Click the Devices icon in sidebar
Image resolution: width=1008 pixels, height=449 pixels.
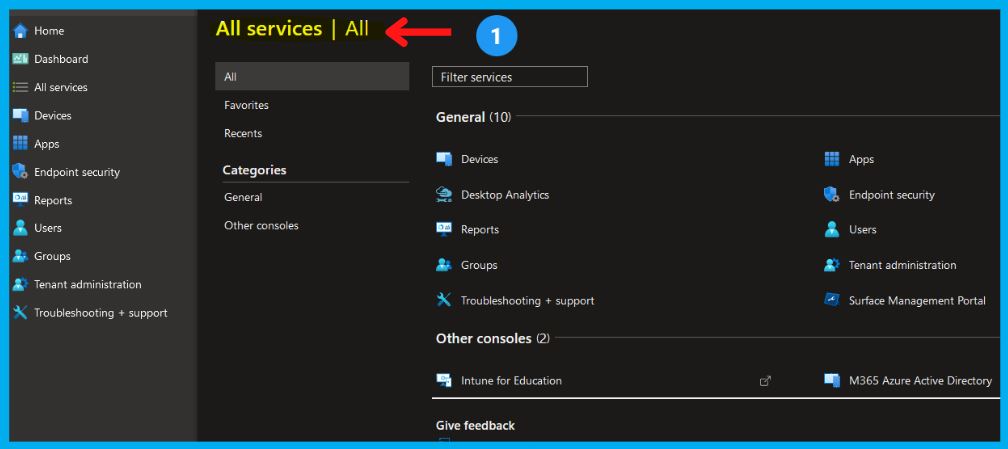pyautogui.click(x=21, y=116)
